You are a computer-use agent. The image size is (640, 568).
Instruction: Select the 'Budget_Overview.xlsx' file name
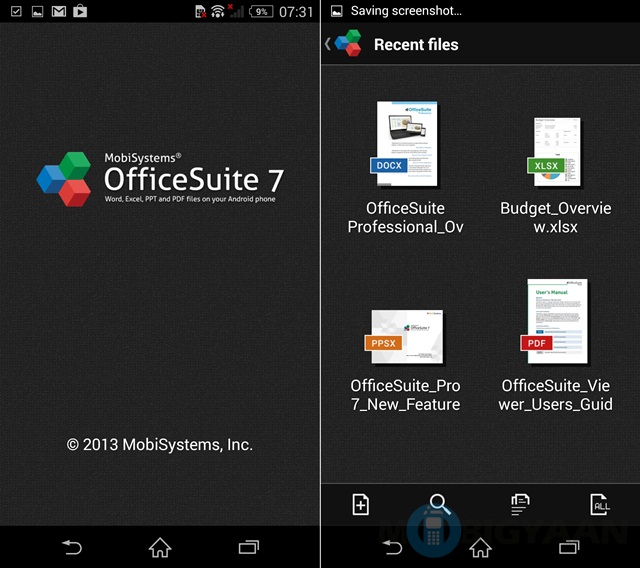coord(556,217)
